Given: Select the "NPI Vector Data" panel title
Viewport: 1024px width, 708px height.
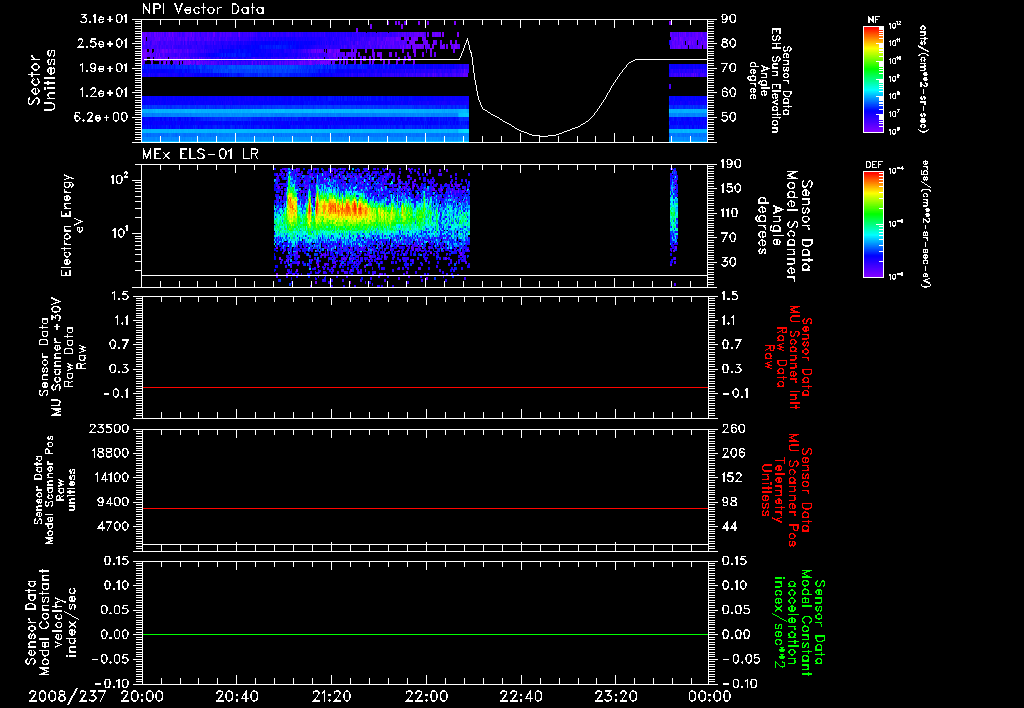Looking at the screenshot, I should point(203,9).
